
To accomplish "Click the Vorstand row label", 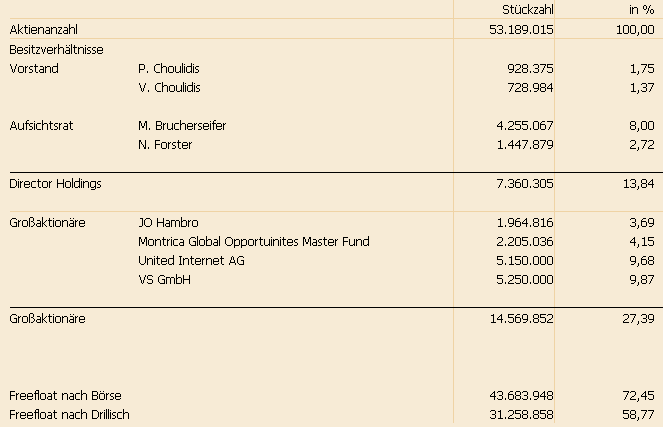I will click(34, 69).
